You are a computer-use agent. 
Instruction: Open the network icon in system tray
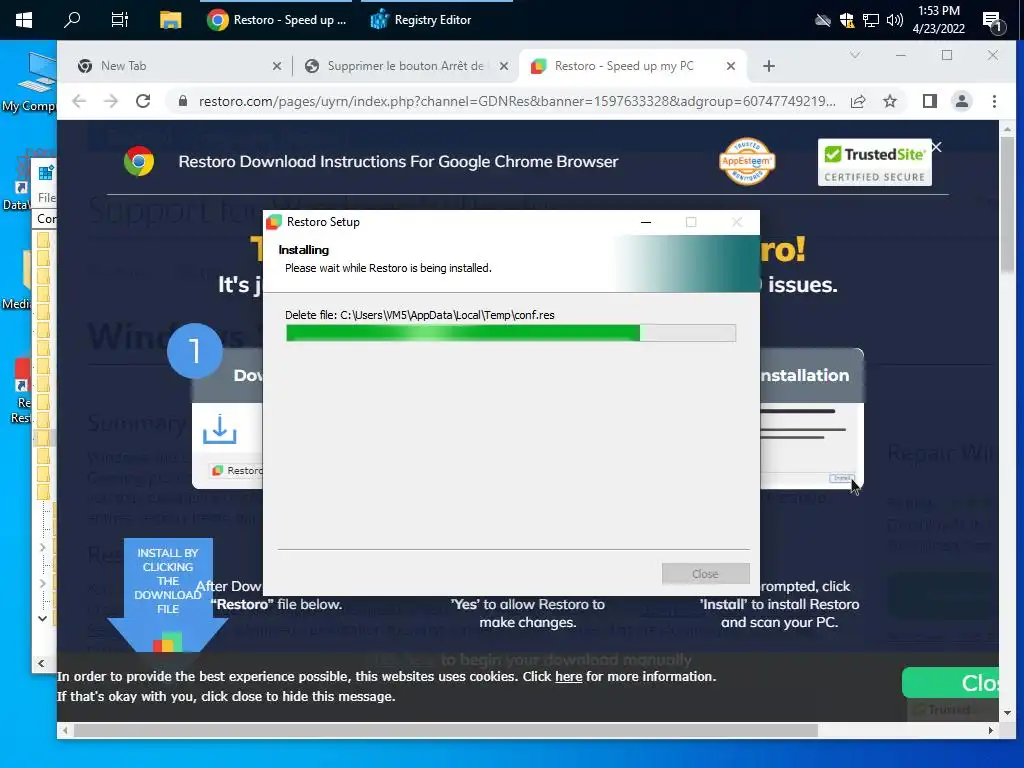pos(871,20)
